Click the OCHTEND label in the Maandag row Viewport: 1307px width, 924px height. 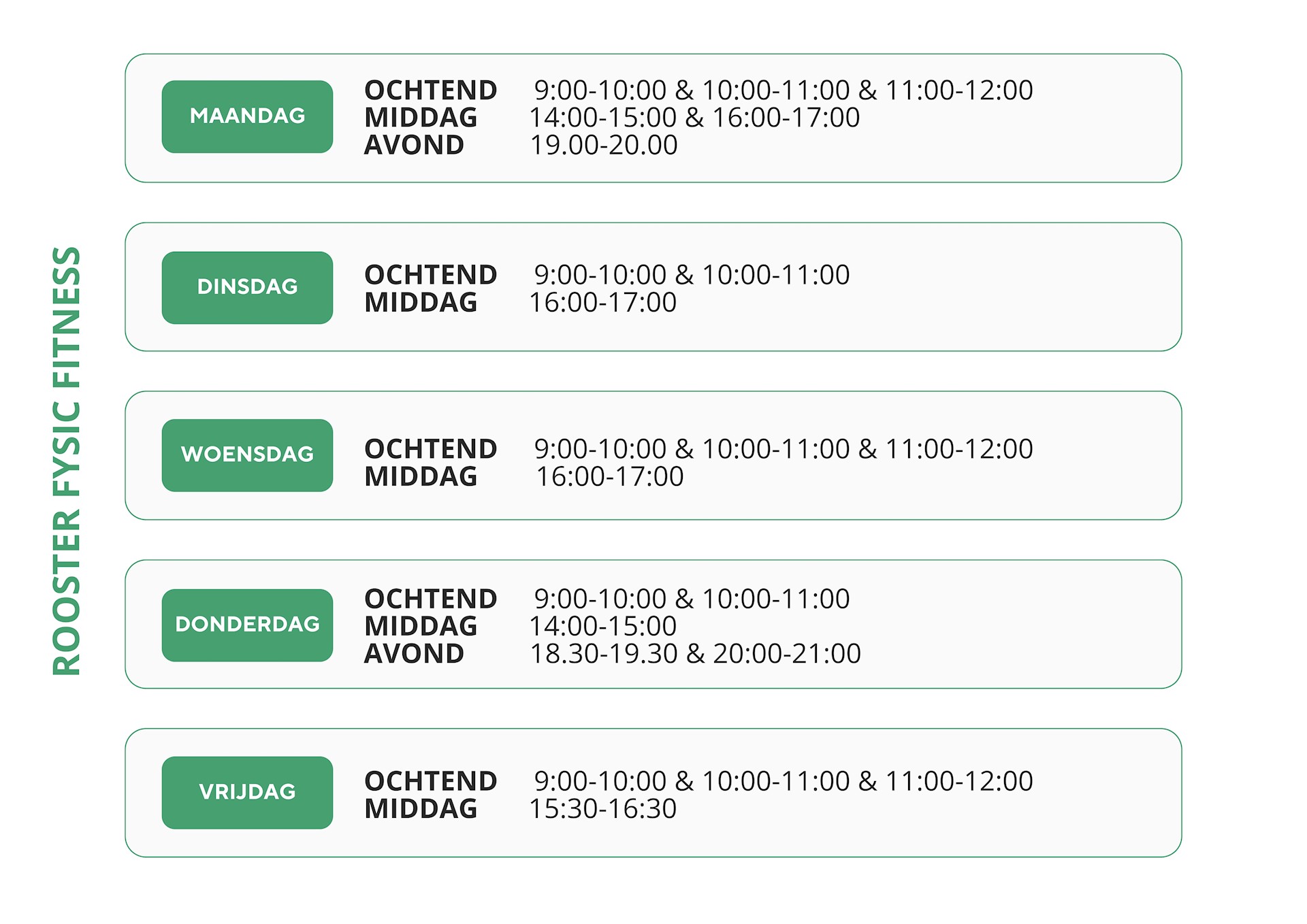[431, 90]
